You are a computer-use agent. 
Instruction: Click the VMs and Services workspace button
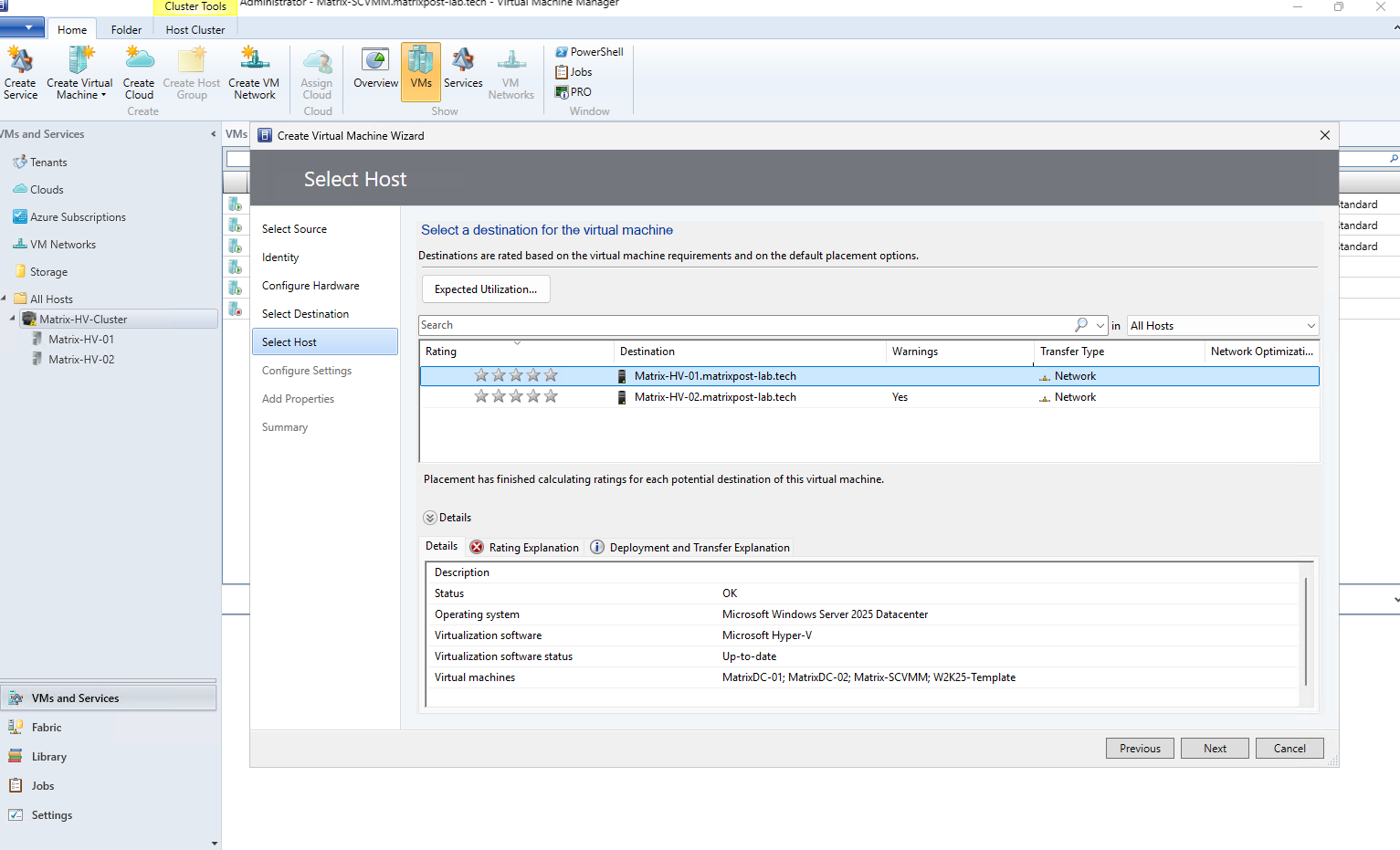[x=109, y=698]
